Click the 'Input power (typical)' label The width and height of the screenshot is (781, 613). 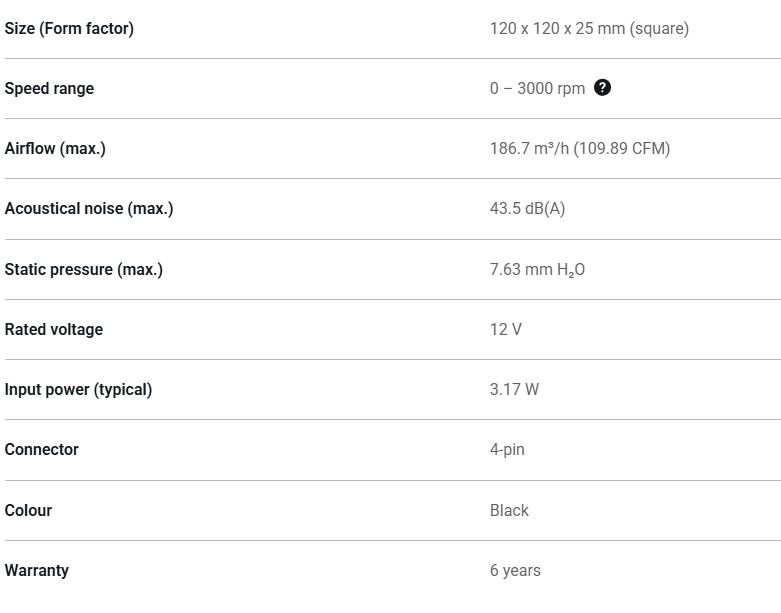[78, 389]
